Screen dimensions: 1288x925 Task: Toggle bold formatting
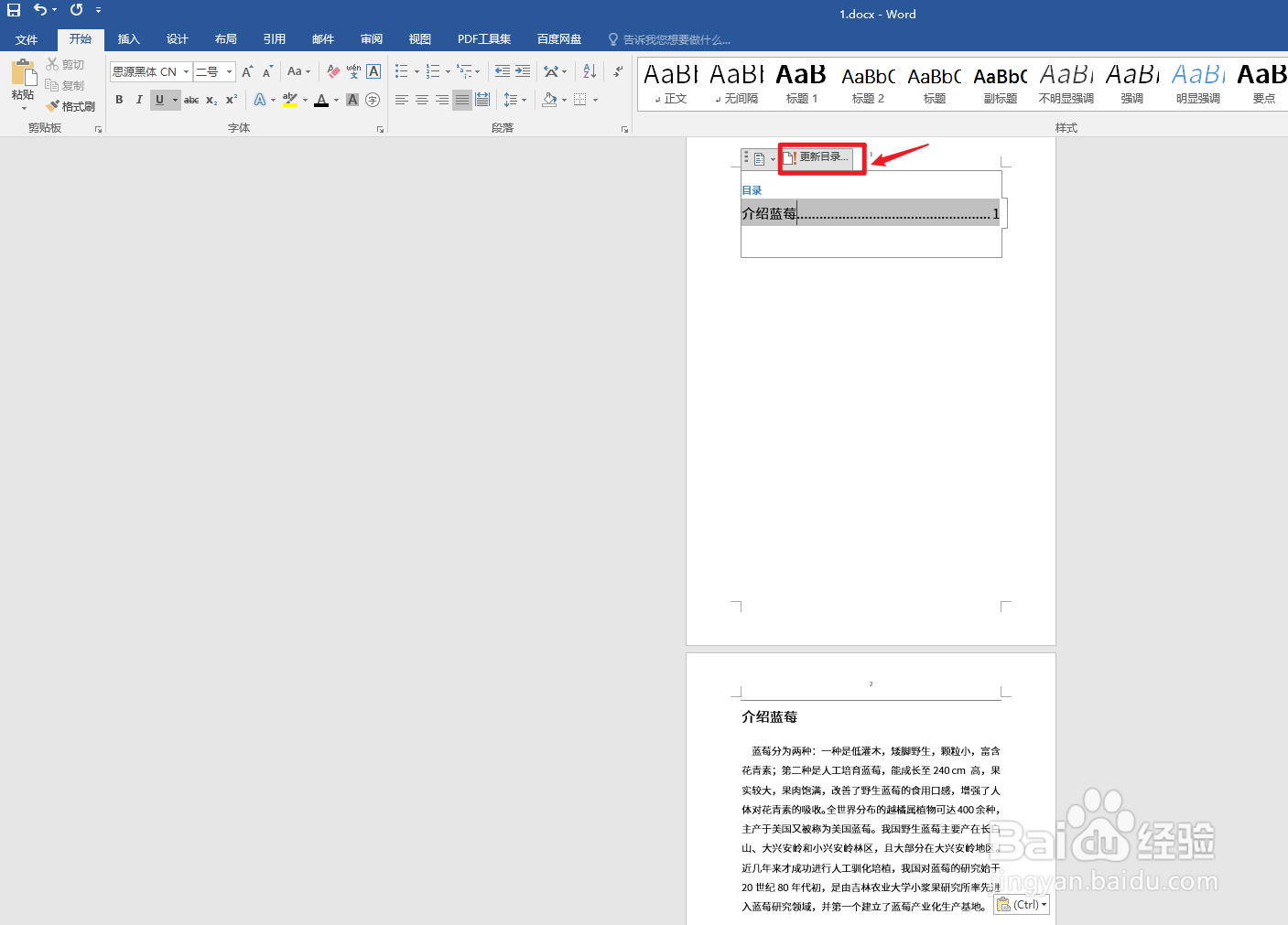[x=119, y=100]
